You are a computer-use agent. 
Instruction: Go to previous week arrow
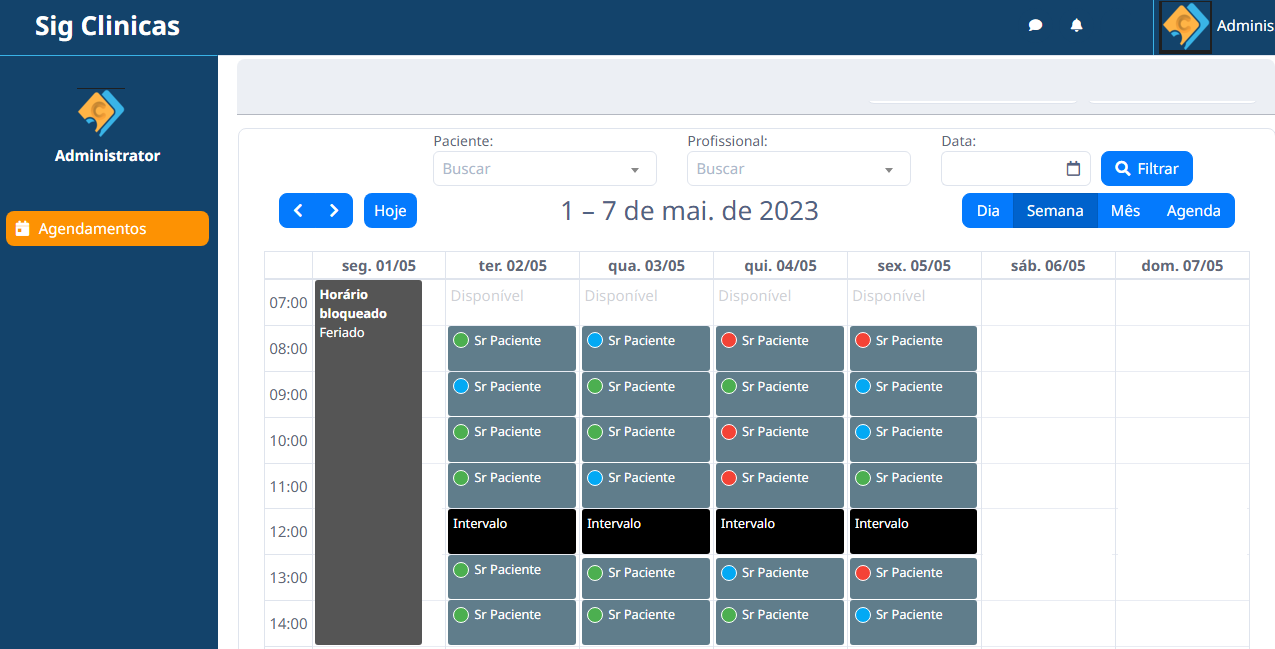[x=297, y=211]
